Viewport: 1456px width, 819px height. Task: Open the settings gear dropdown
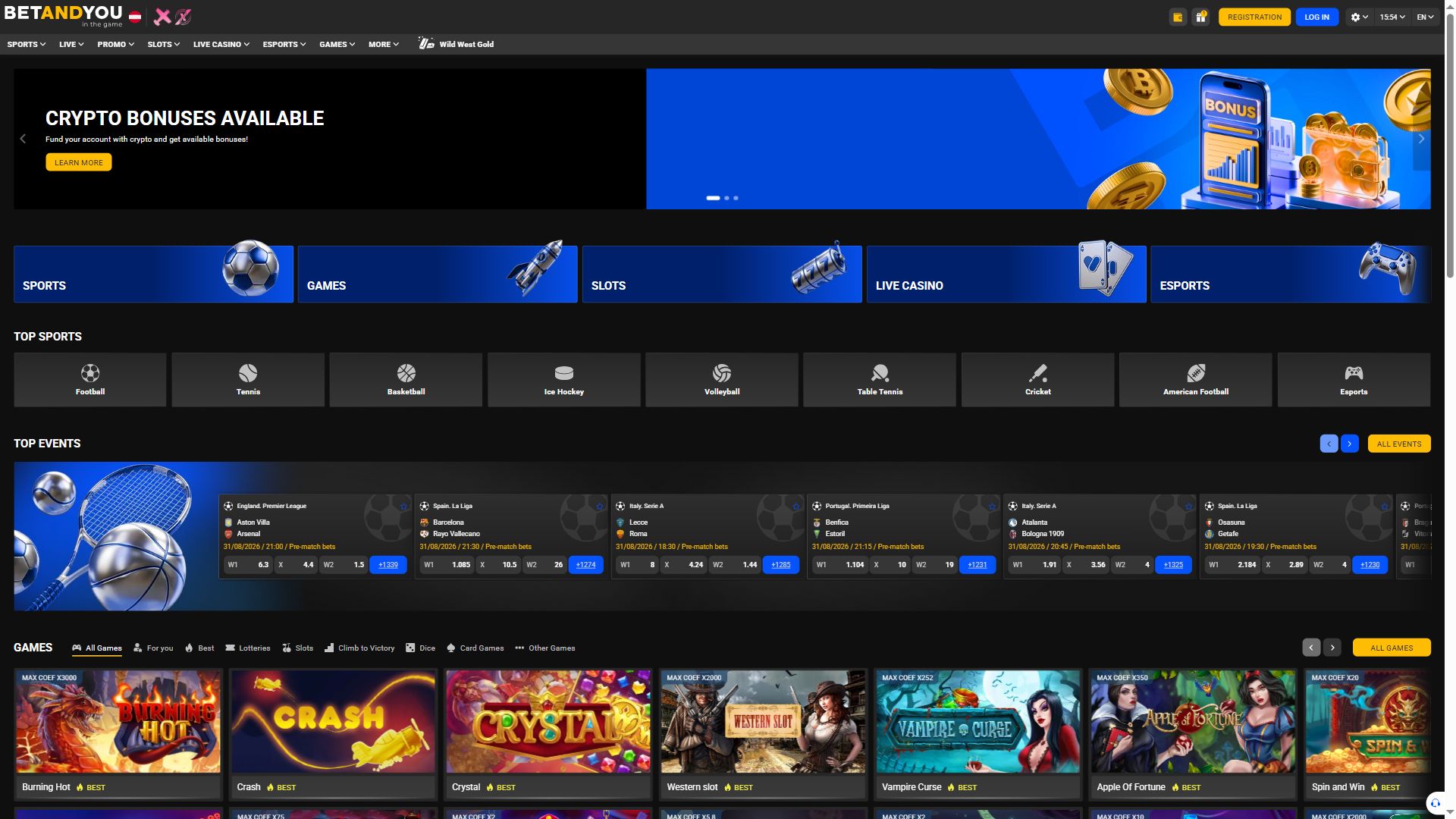tap(1359, 17)
